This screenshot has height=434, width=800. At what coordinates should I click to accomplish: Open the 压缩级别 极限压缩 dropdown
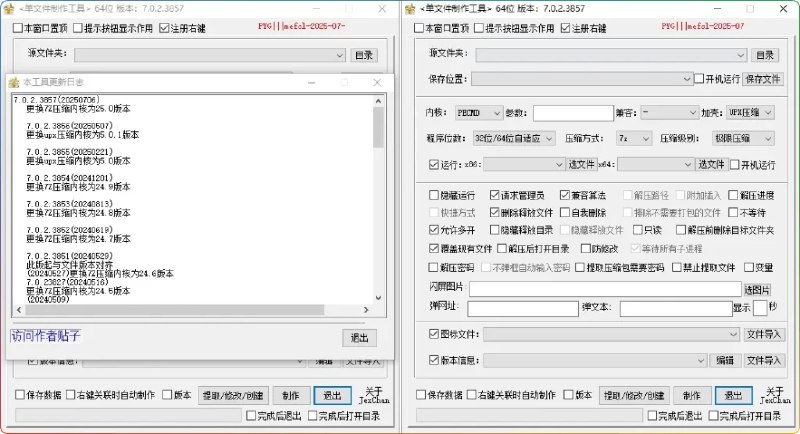(x=742, y=138)
